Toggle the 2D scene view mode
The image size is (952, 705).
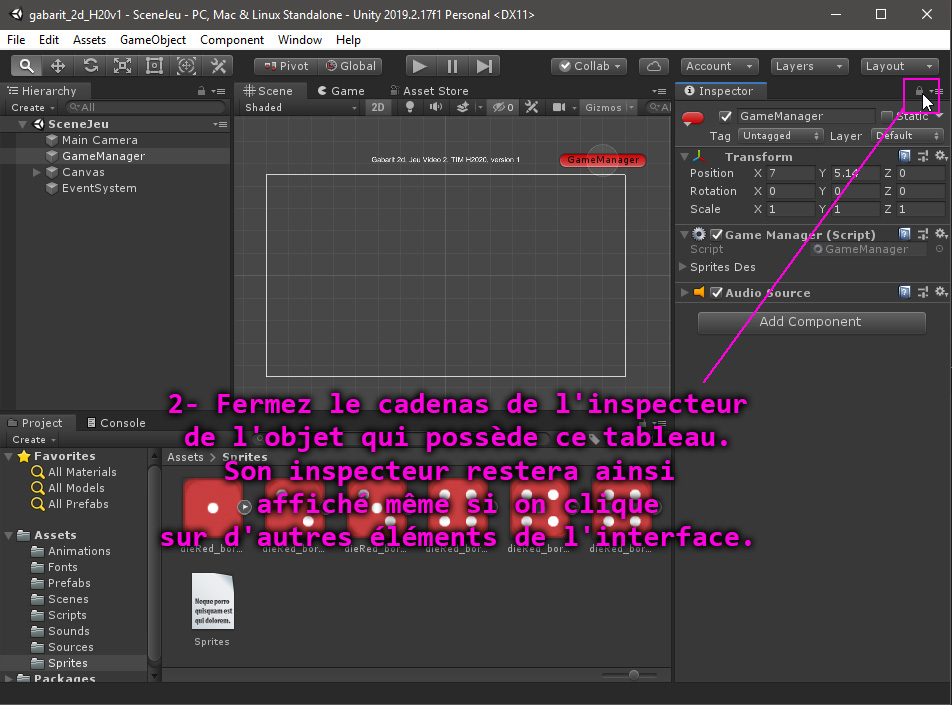pos(377,108)
